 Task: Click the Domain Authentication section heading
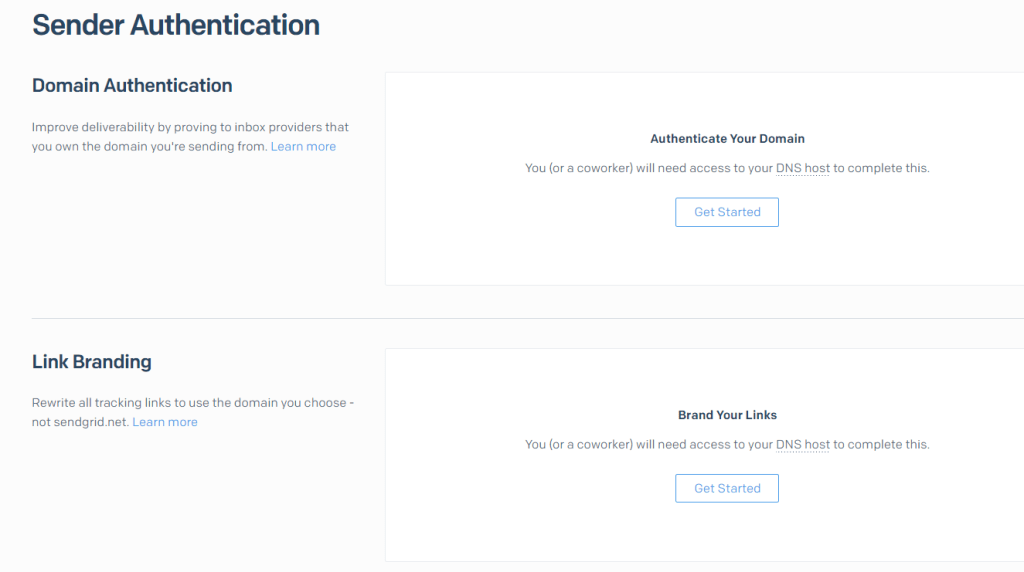point(132,86)
